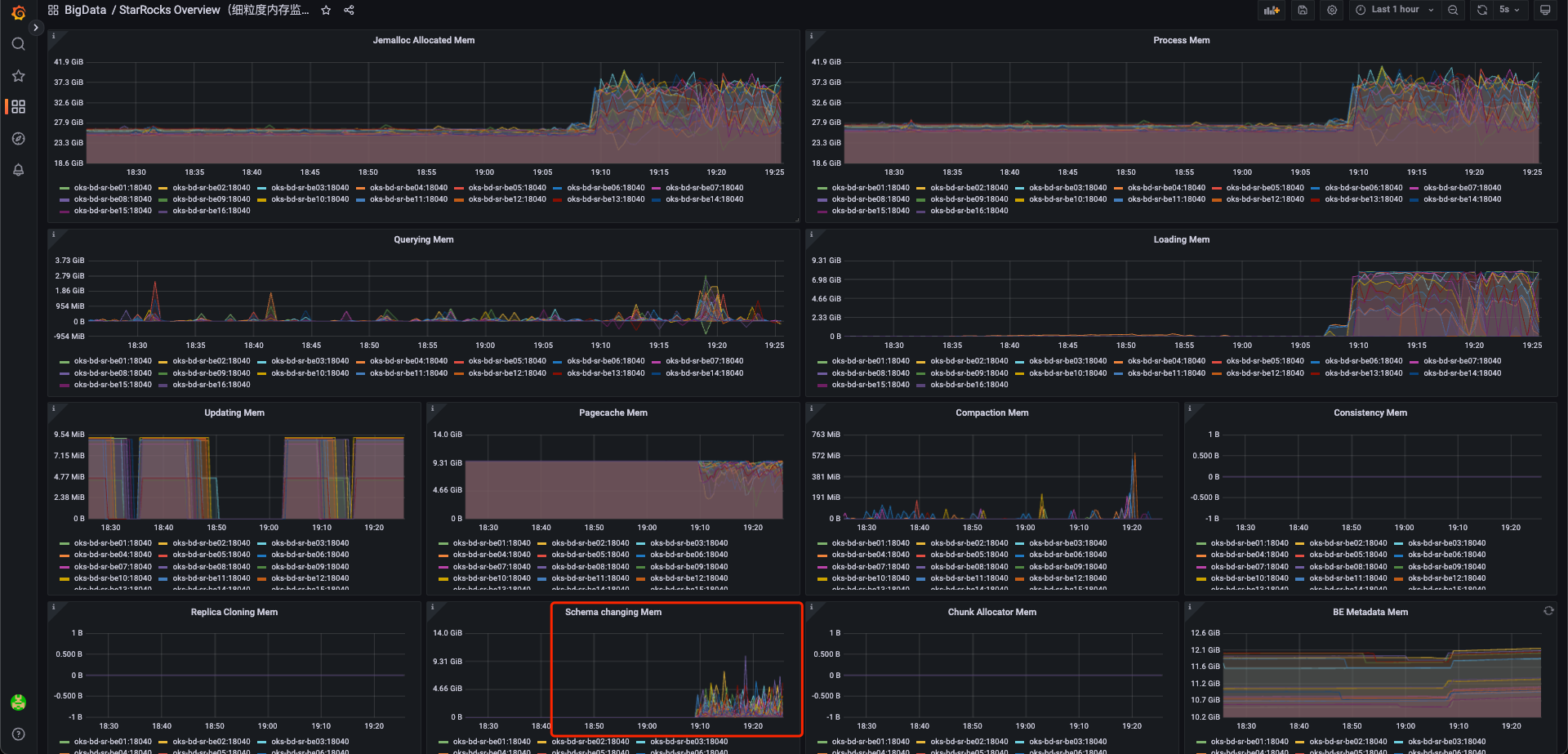This screenshot has height=754, width=1568.
Task: Save the dashboard using the disk icon
Action: click(1303, 10)
